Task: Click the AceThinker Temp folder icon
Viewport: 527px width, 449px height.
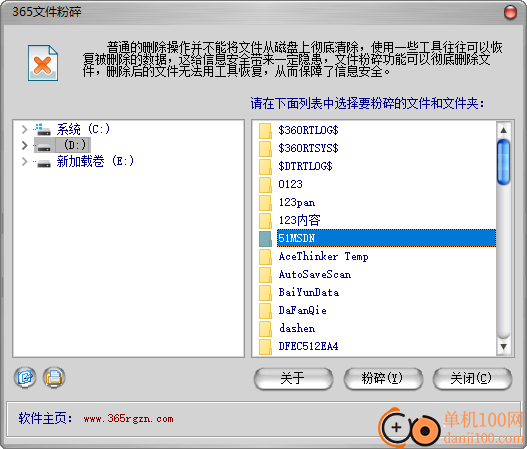Action: coord(266,256)
